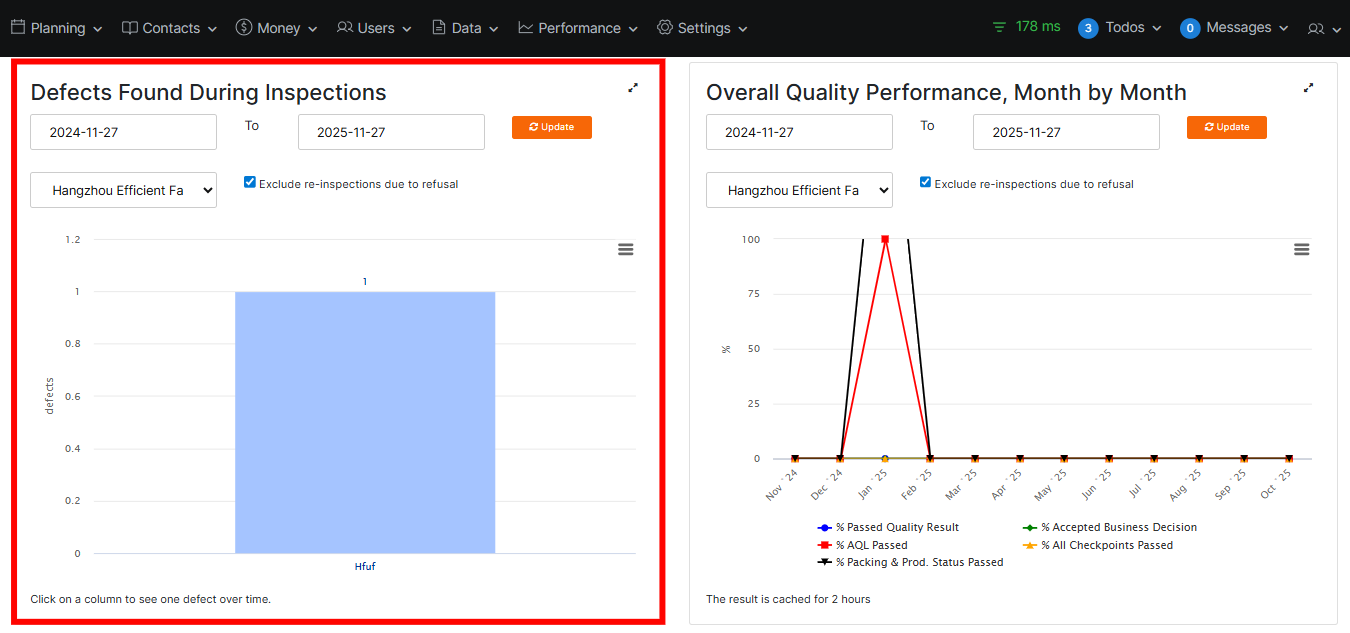The image size is (1350, 633).
Task: Expand the Defects Found During Inspections panel
Action: pos(633,88)
